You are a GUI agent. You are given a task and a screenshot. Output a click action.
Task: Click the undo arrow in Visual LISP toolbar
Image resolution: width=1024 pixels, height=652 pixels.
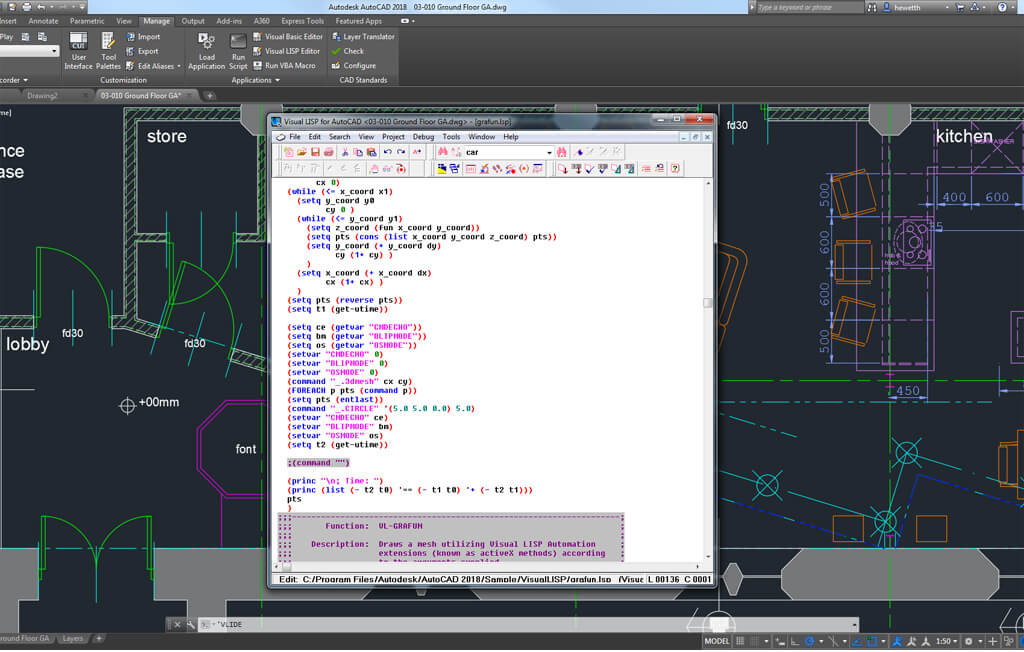[x=388, y=152]
